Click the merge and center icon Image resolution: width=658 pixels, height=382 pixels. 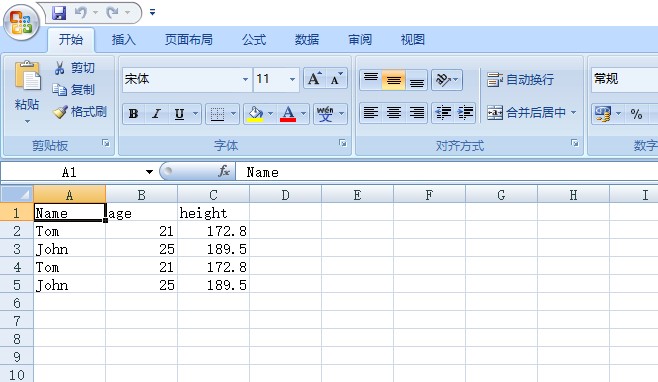[495, 113]
